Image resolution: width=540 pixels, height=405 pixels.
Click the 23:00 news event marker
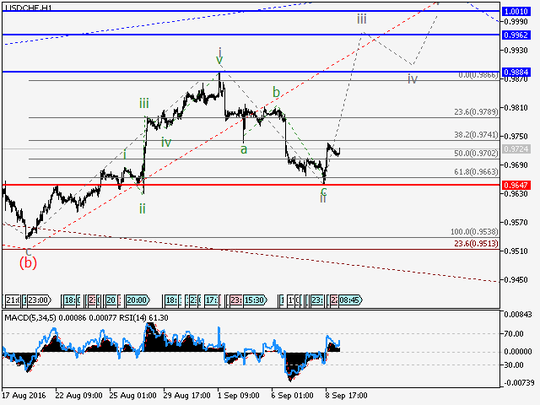tap(39, 300)
